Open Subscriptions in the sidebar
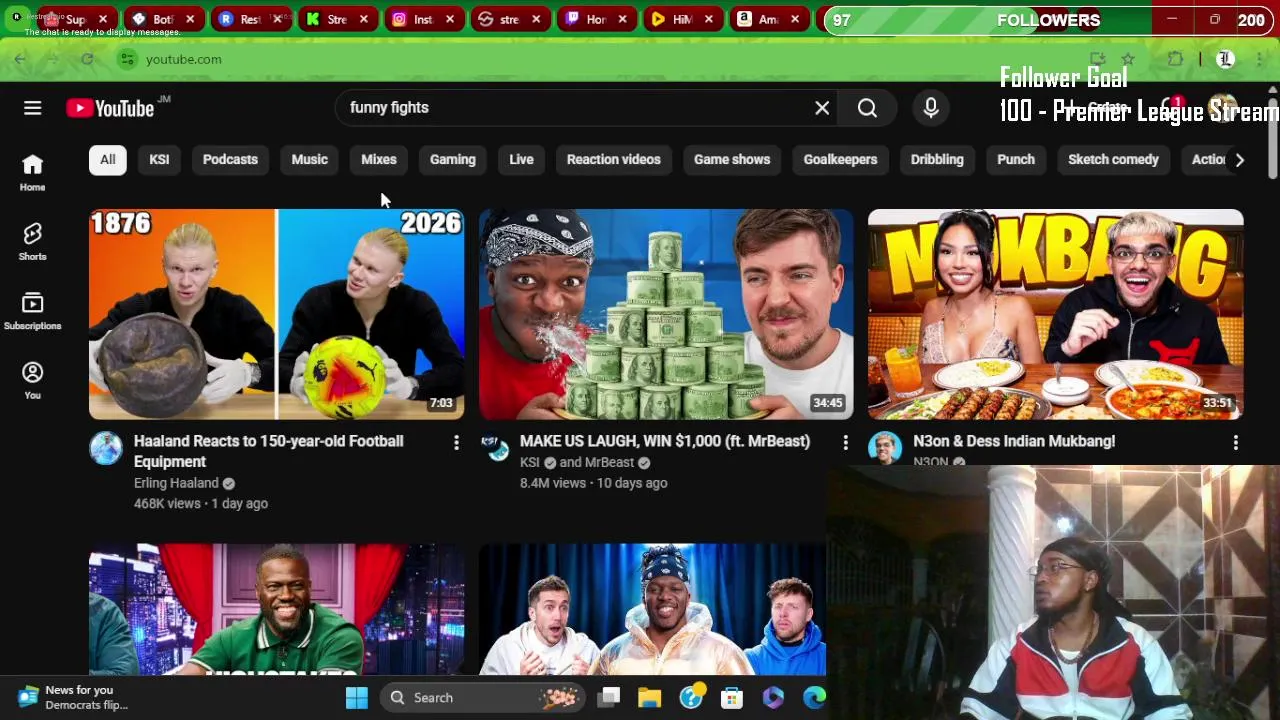The height and width of the screenshot is (720, 1280). (x=32, y=311)
